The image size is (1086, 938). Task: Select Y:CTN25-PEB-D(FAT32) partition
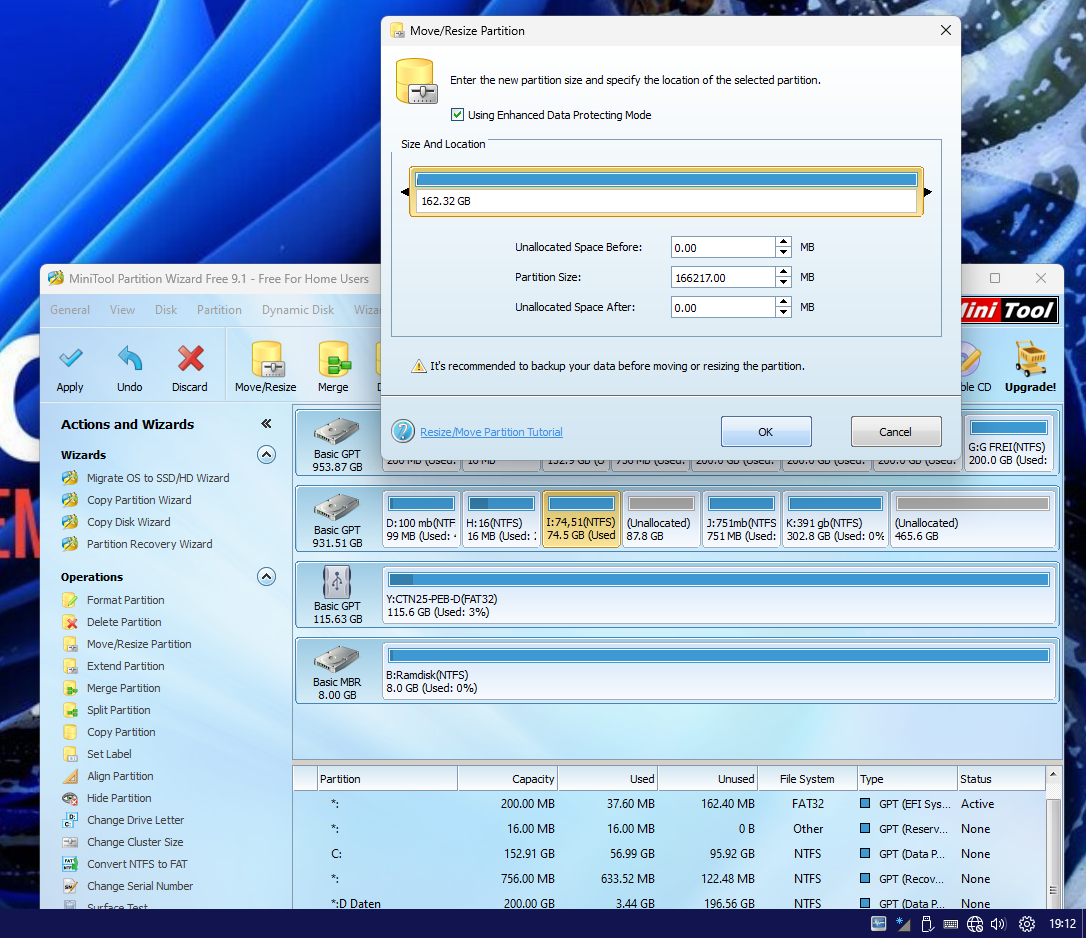[x=719, y=595]
